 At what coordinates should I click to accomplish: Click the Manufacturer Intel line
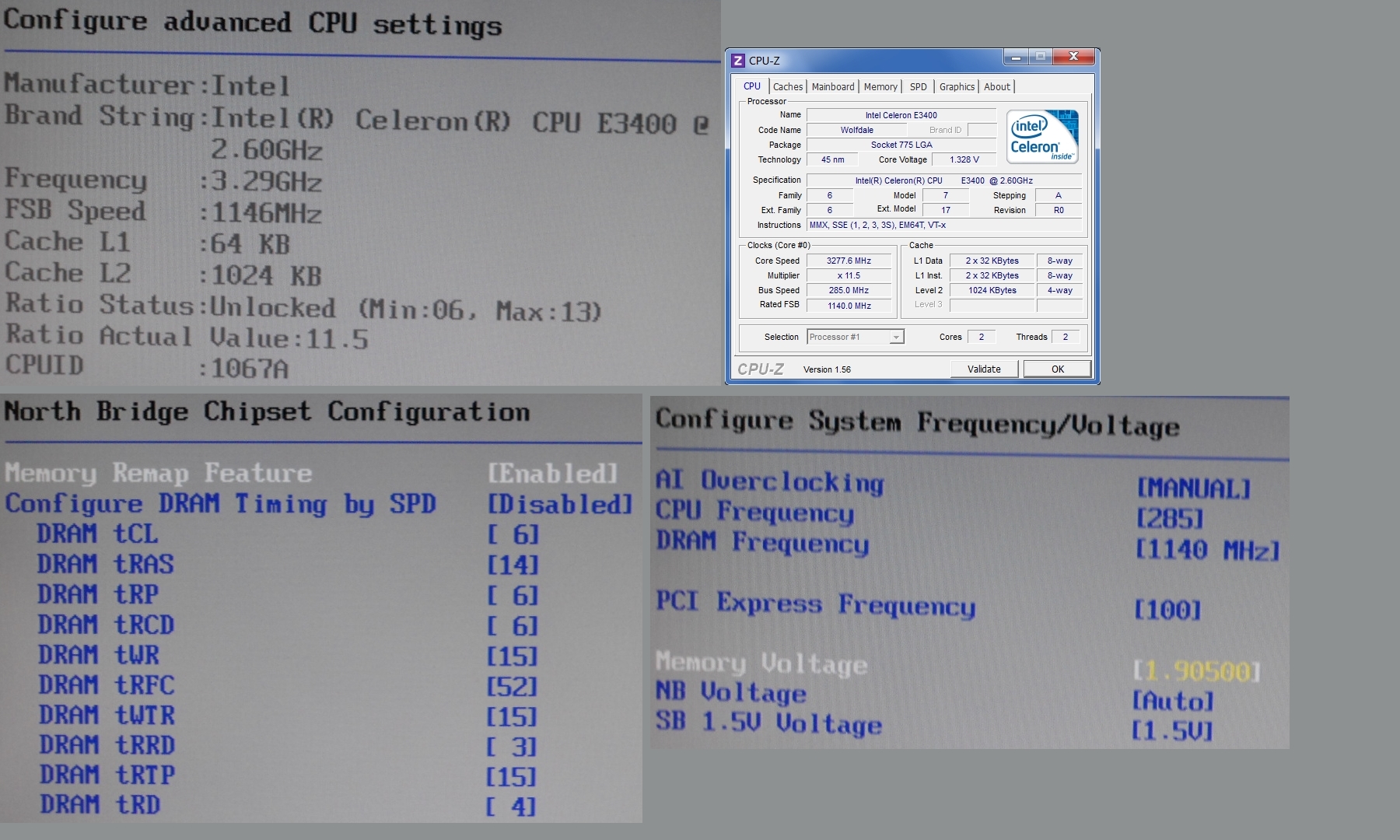pyautogui.click(x=147, y=84)
